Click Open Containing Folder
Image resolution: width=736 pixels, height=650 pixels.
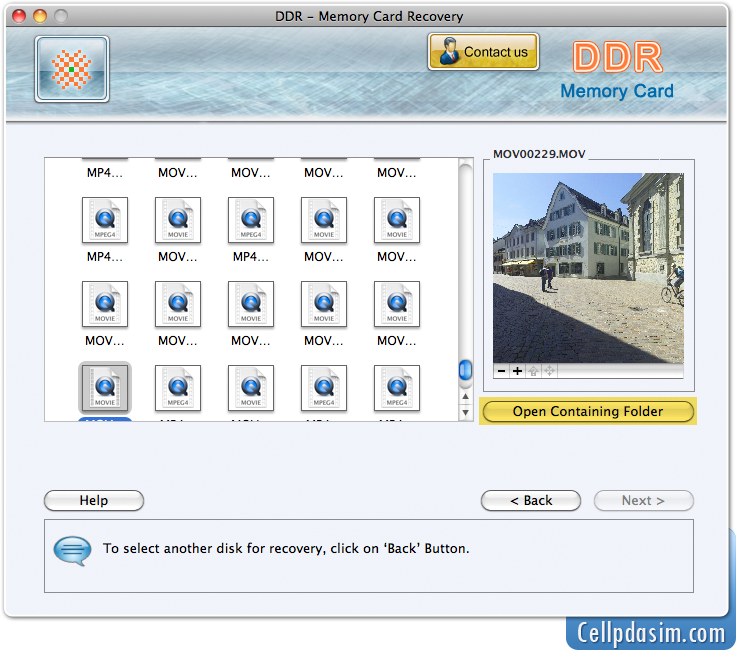coord(588,412)
